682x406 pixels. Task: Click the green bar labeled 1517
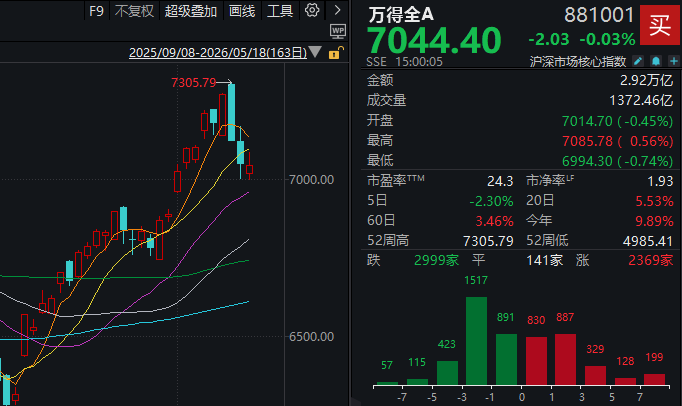(x=476, y=341)
